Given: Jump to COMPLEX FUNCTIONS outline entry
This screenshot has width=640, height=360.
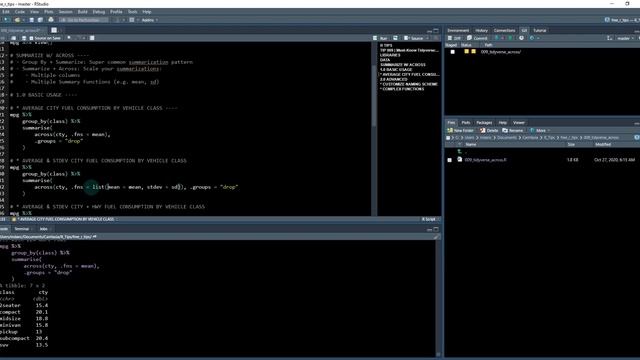Looking at the screenshot, I should click(x=402, y=89).
